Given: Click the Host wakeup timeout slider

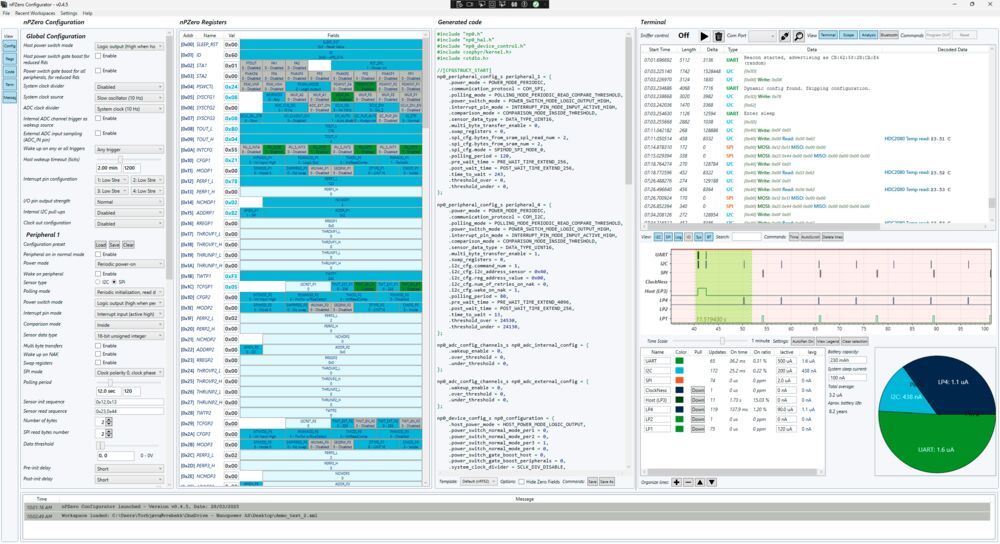Looking at the screenshot, I should [119, 159].
